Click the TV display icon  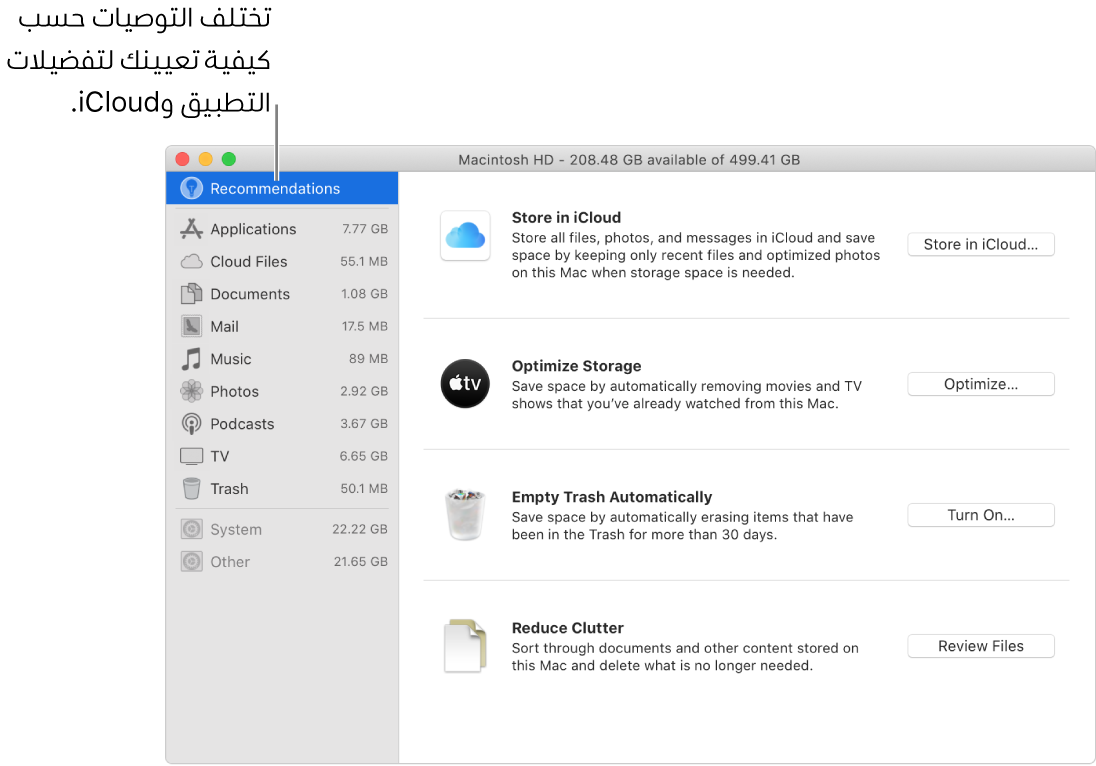(192, 456)
